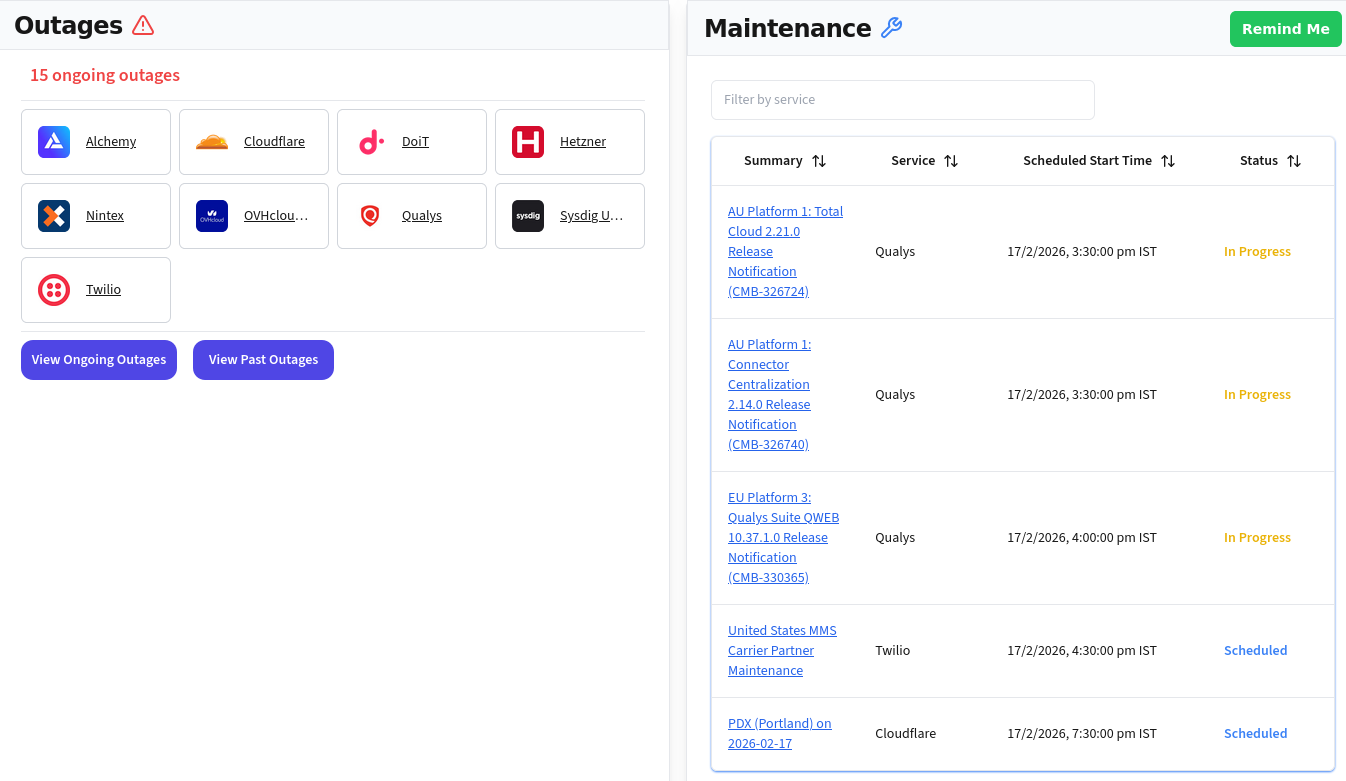This screenshot has height=781, width=1346.
Task: Click the OVHcloud logo icon
Action: [x=212, y=216]
